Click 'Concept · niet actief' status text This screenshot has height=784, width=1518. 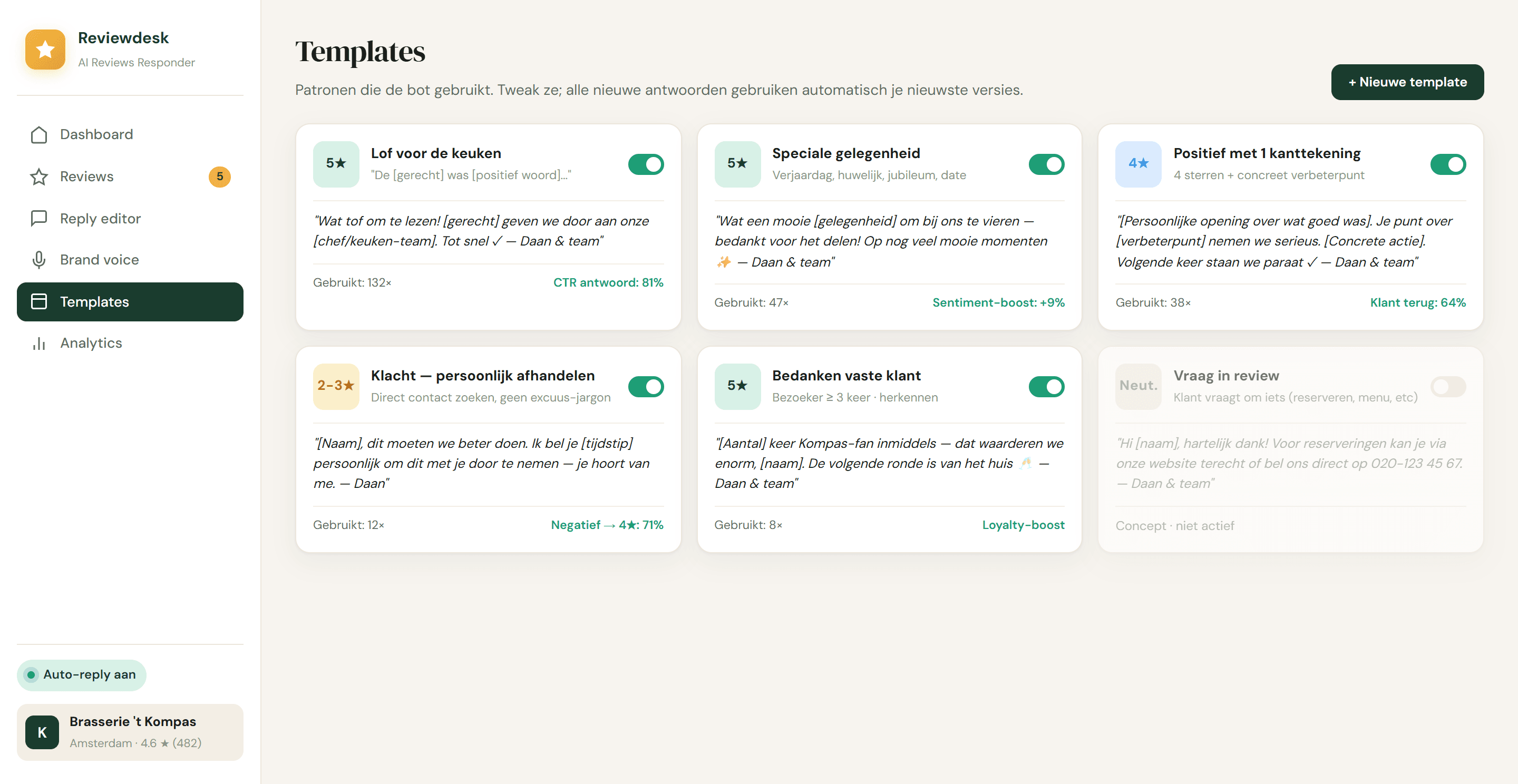pos(1174,526)
